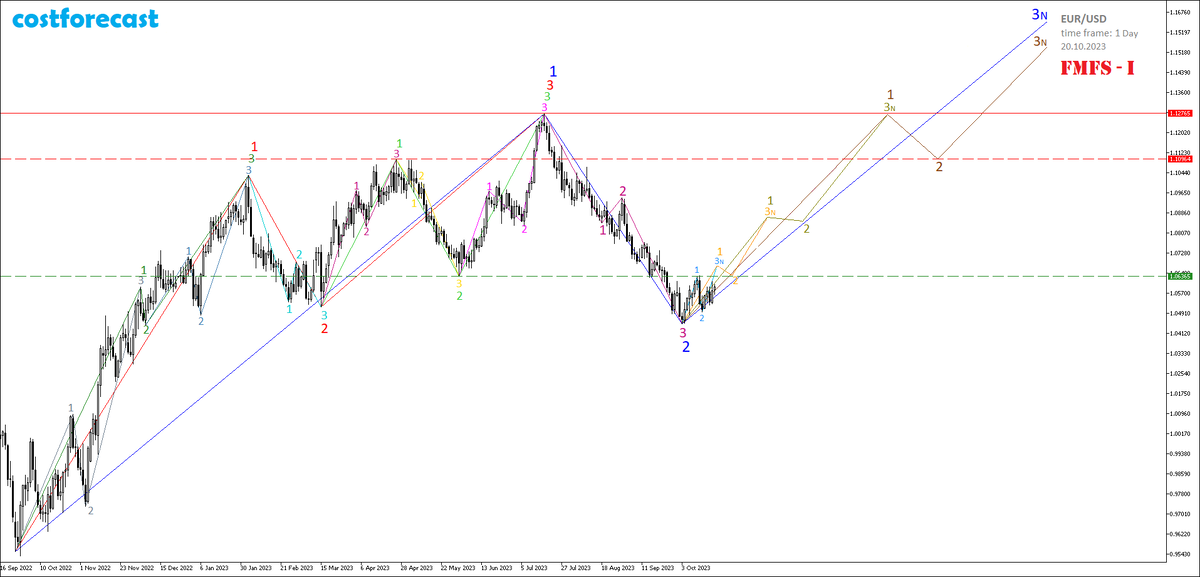Click the 10 Oct 2022 date label
The width and height of the screenshot is (1200, 577).
54,567
